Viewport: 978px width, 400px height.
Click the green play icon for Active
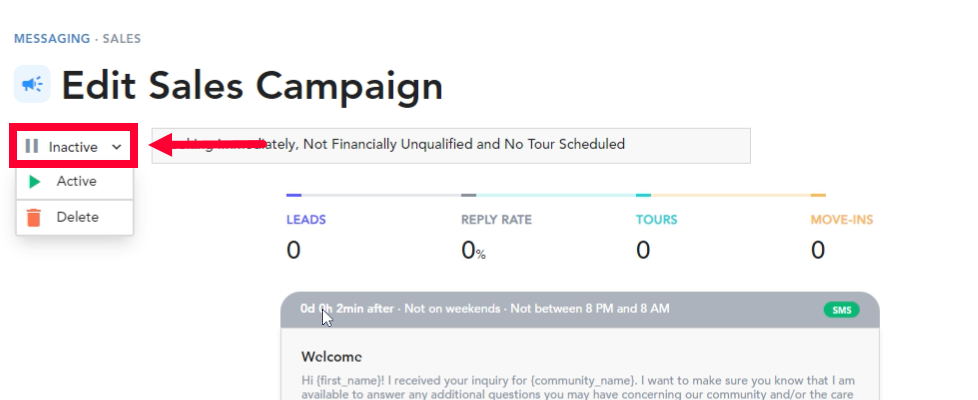(x=34, y=182)
